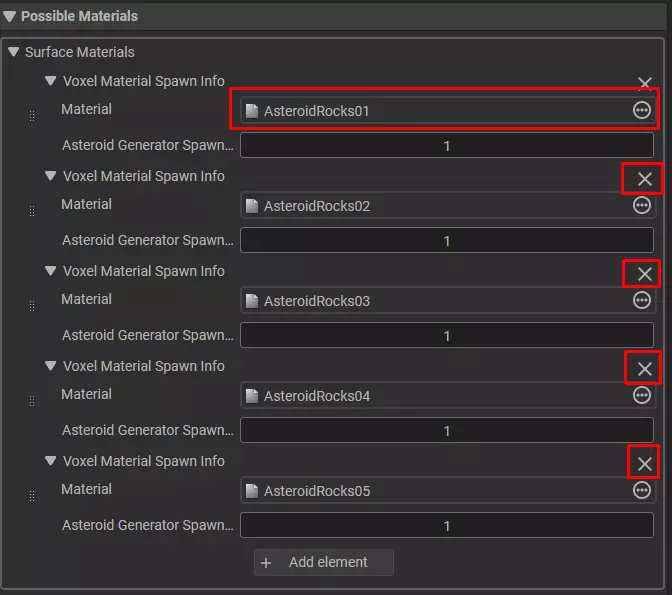This screenshot has height=595, width=672.
Task: Open material picker for AsteroidRocks03
Action: pos(642,301)
